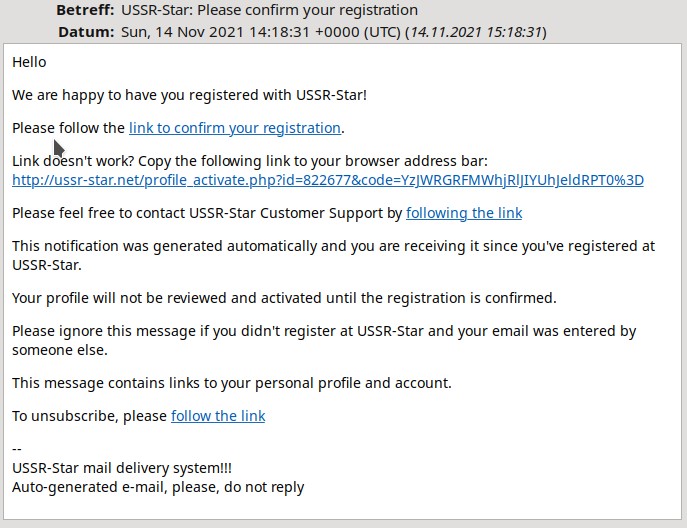Click the 'Your profile will not be reviewed' sentence

(x=284, y=298)
